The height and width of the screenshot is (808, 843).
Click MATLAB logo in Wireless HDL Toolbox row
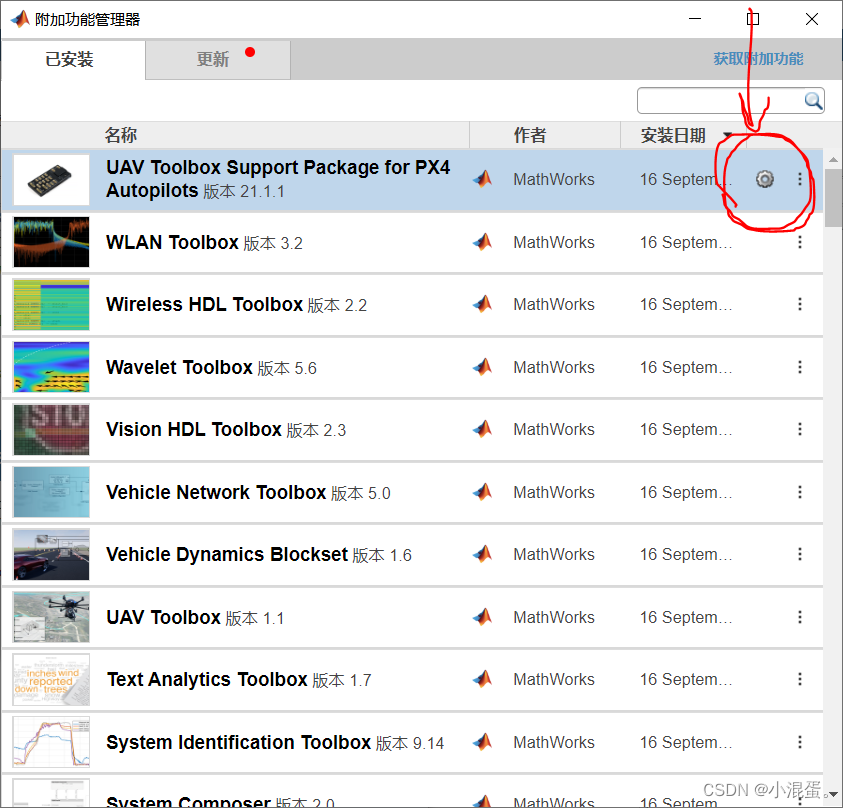coord(483,304)
